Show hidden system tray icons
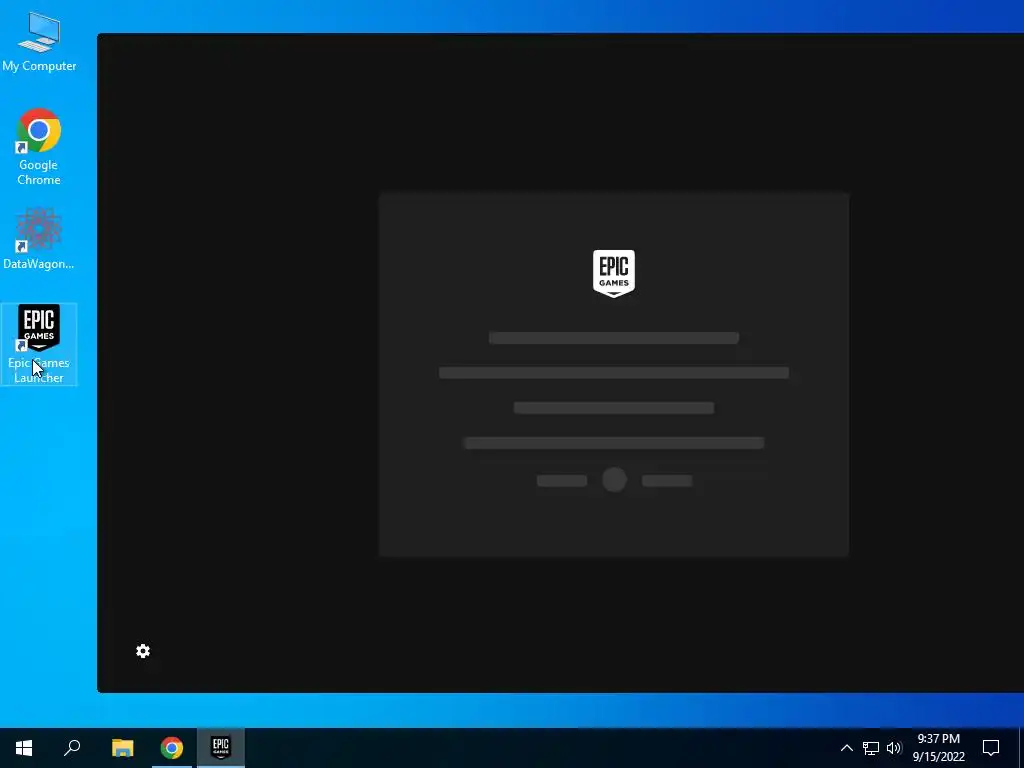This screenshot has height=768, width=1024. click(846, 748)
